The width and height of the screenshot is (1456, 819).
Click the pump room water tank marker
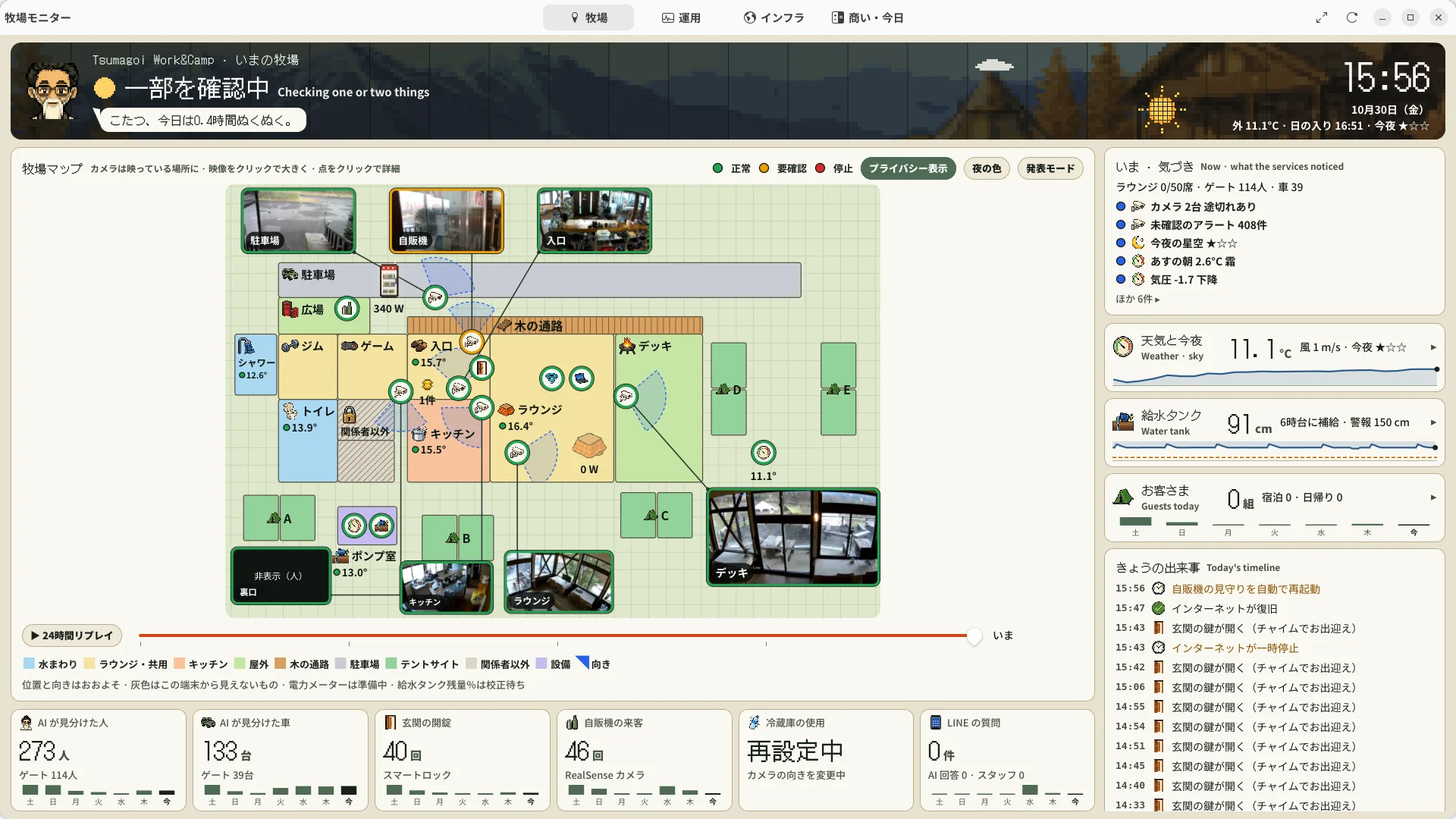(381, 526)
